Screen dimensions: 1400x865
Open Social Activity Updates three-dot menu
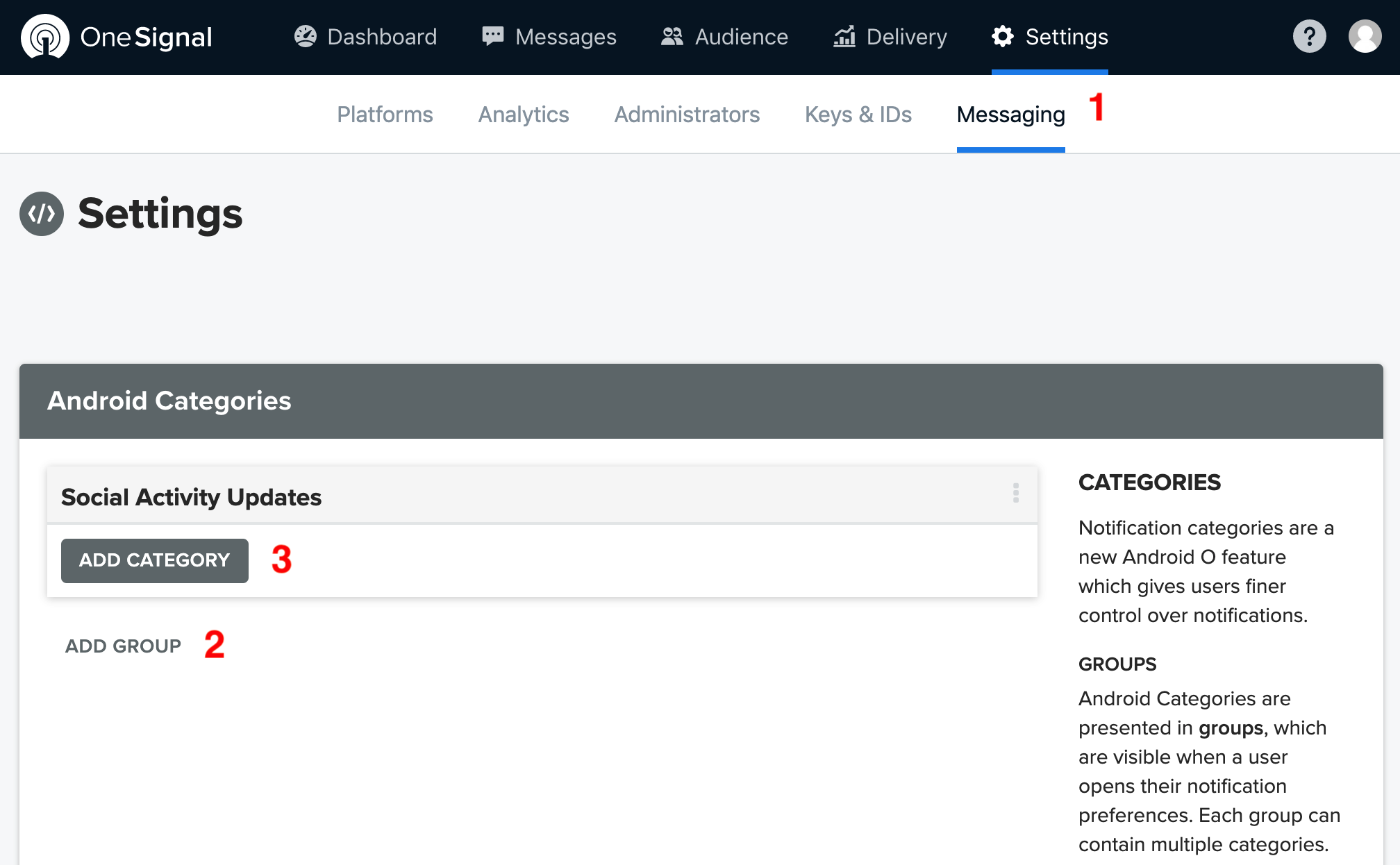click(1015, 493)
